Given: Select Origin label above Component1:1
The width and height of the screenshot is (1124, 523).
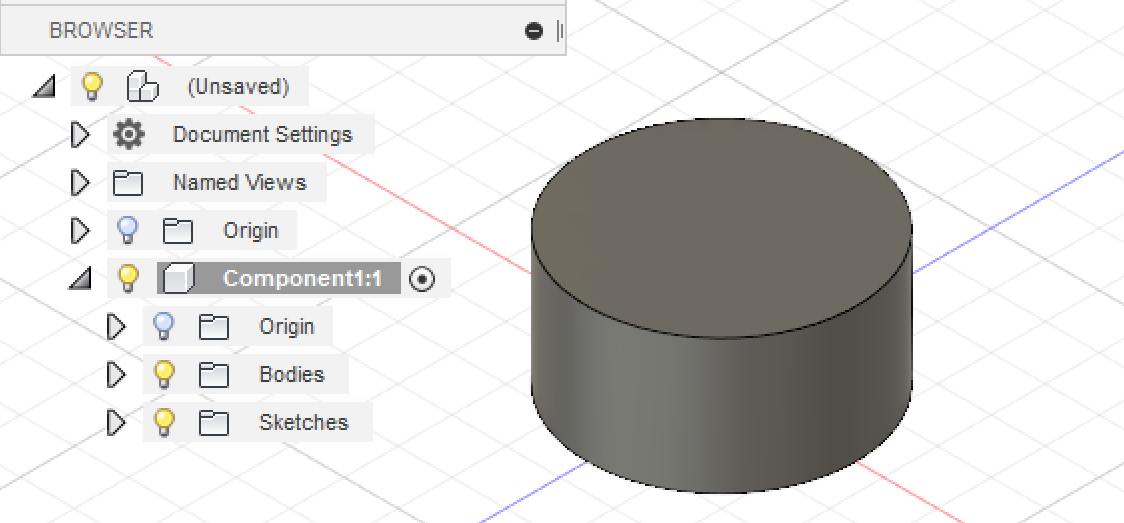Looking at the screenshot, I should click(250, 231).
